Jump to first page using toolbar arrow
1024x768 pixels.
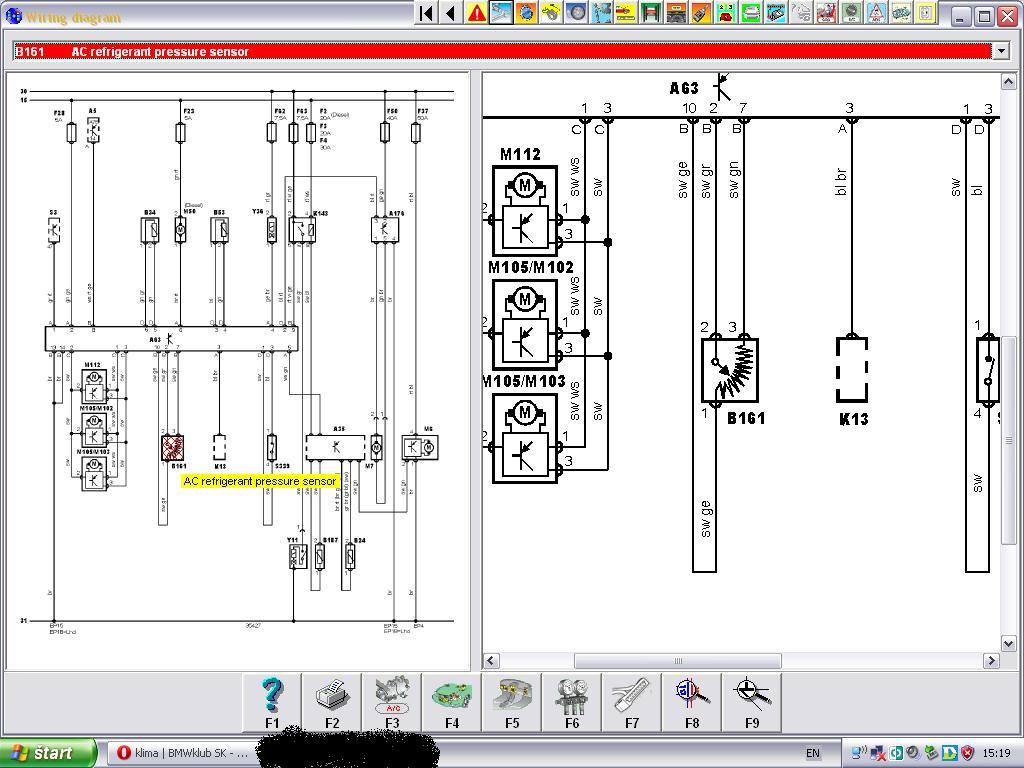tap(427, 13)
